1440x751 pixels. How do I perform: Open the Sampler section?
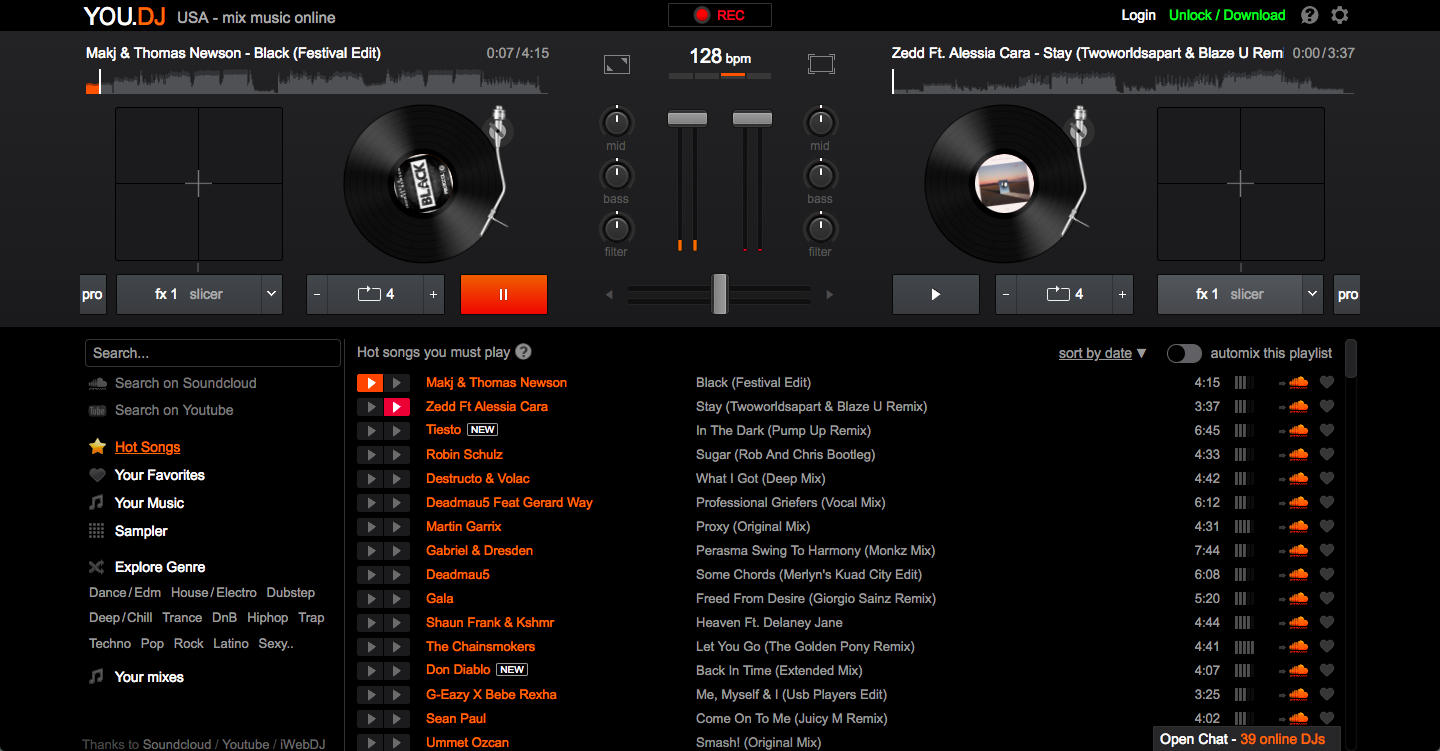(141, 531)
